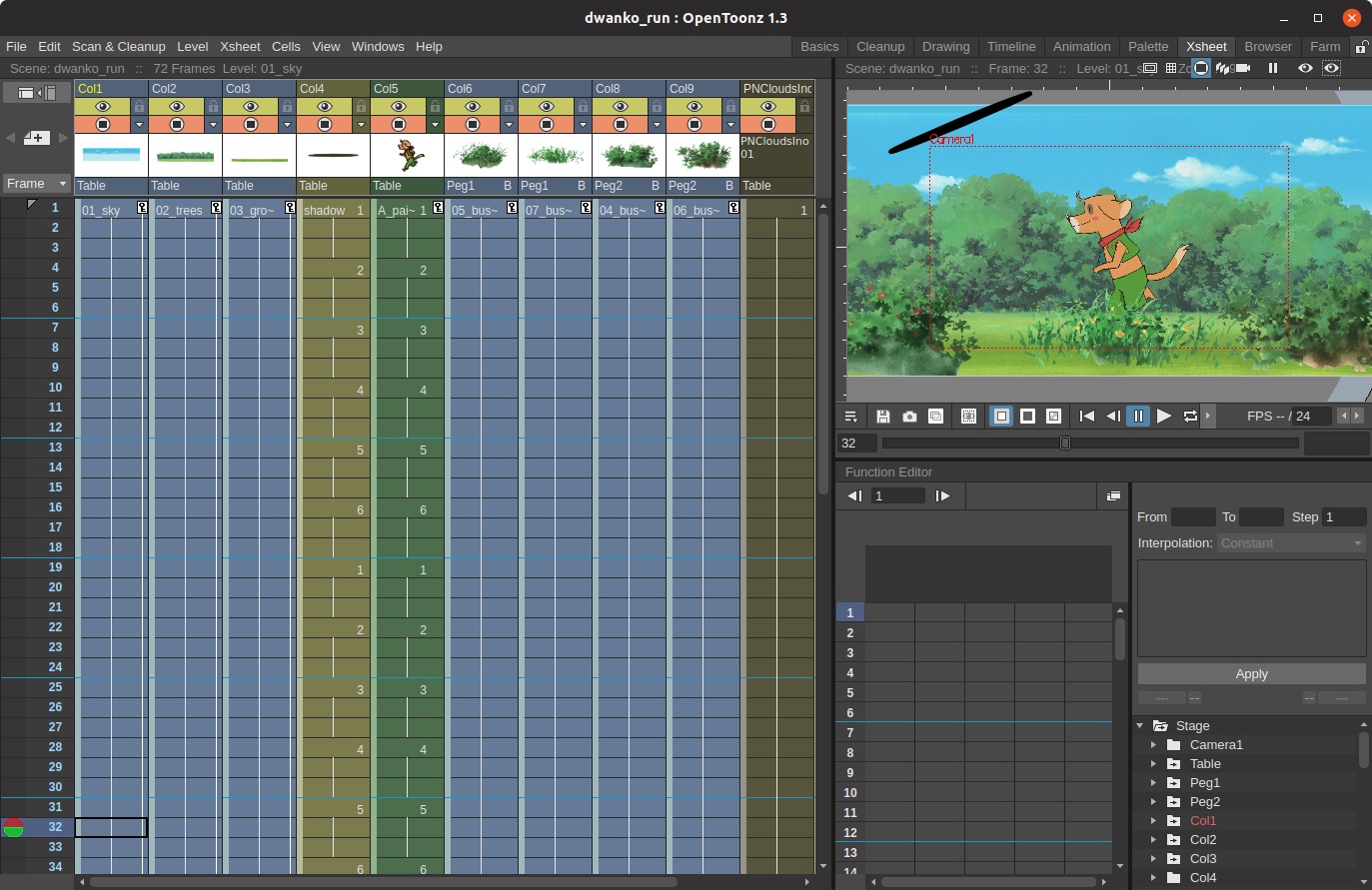Switch to the Palette room tab
1372x890 pixels.
(1148, 47)
